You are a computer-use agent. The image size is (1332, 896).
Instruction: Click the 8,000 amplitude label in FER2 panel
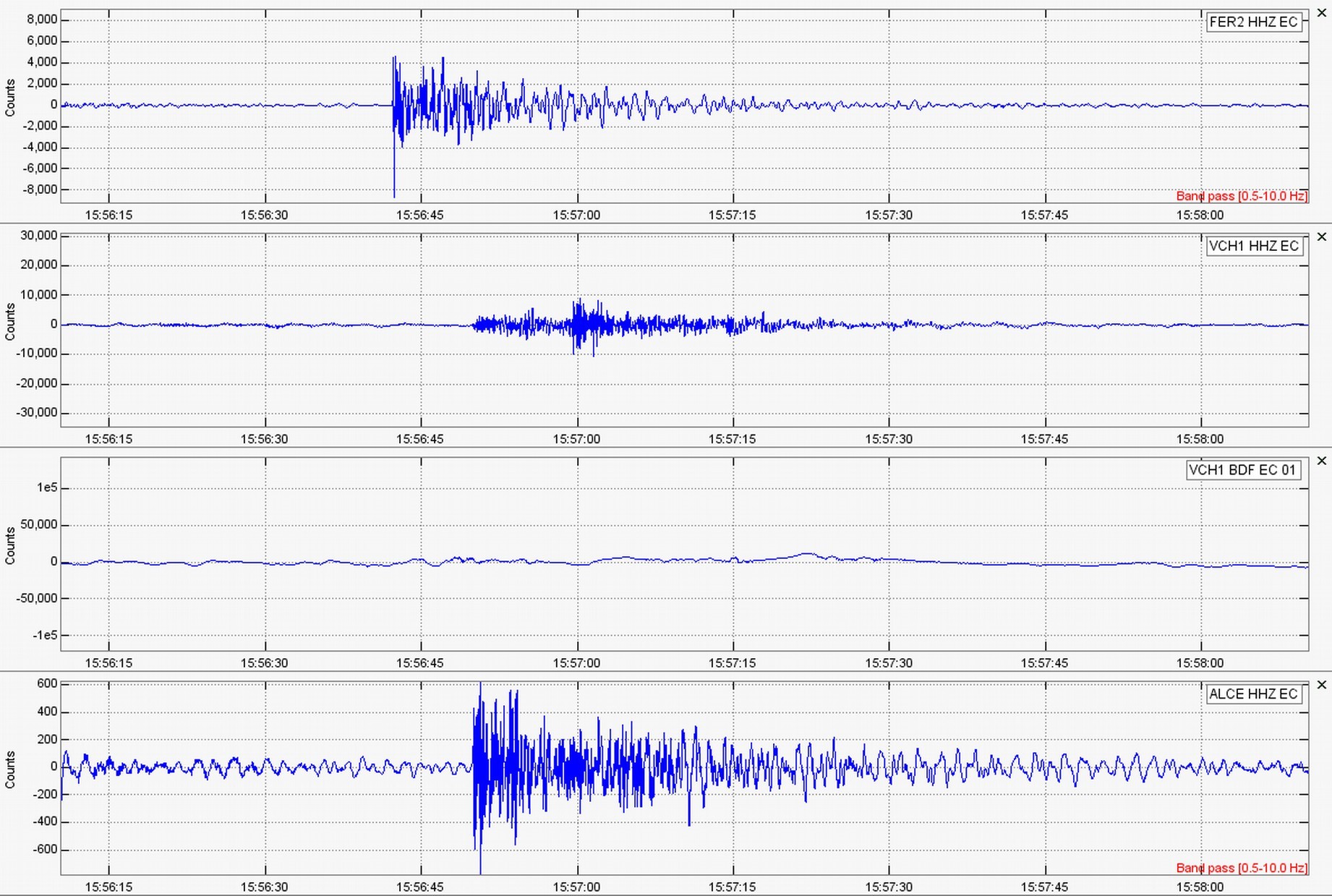click(42, 20)
